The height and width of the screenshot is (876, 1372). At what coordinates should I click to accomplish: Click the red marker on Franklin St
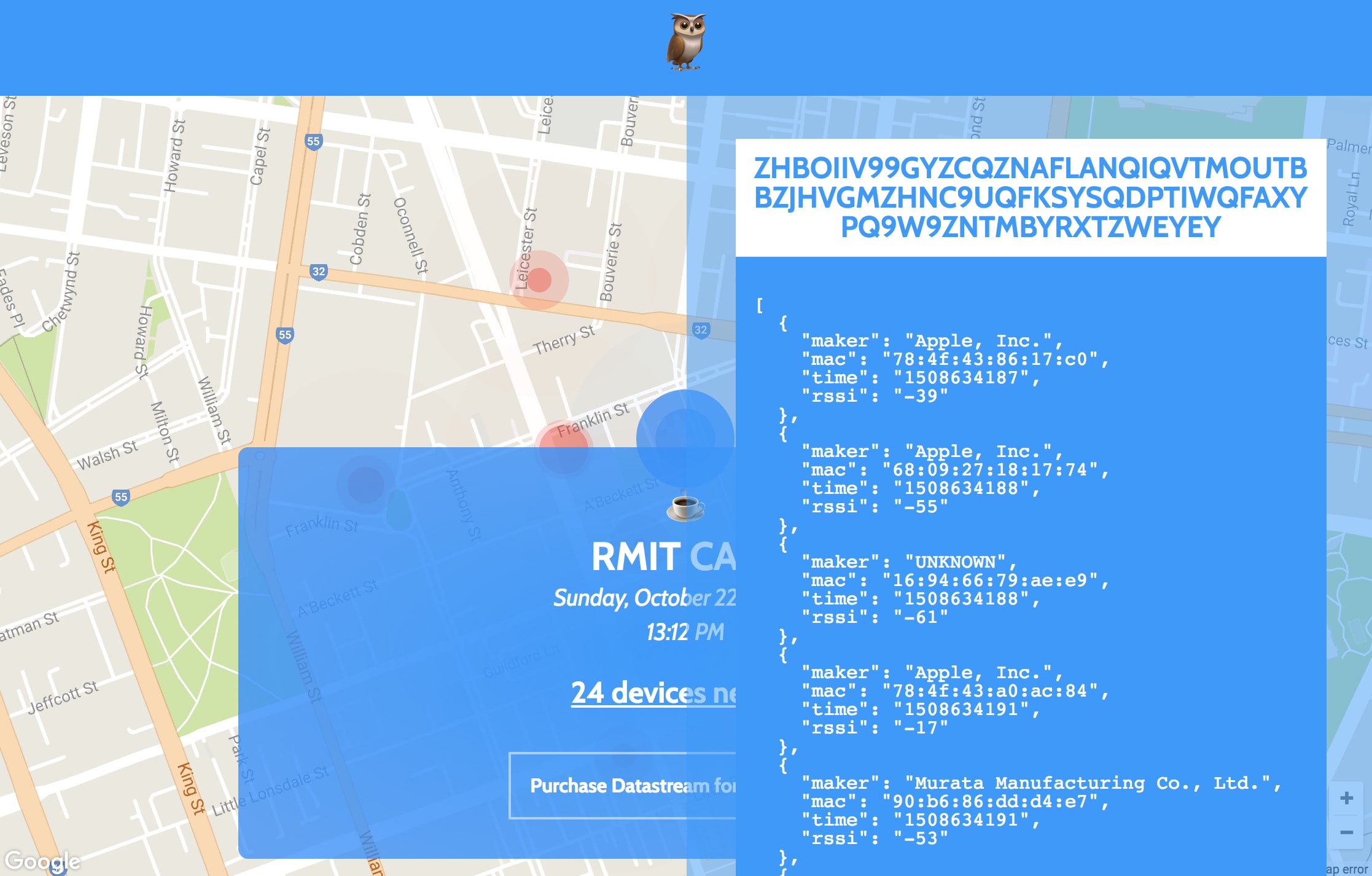click(563, 450)
